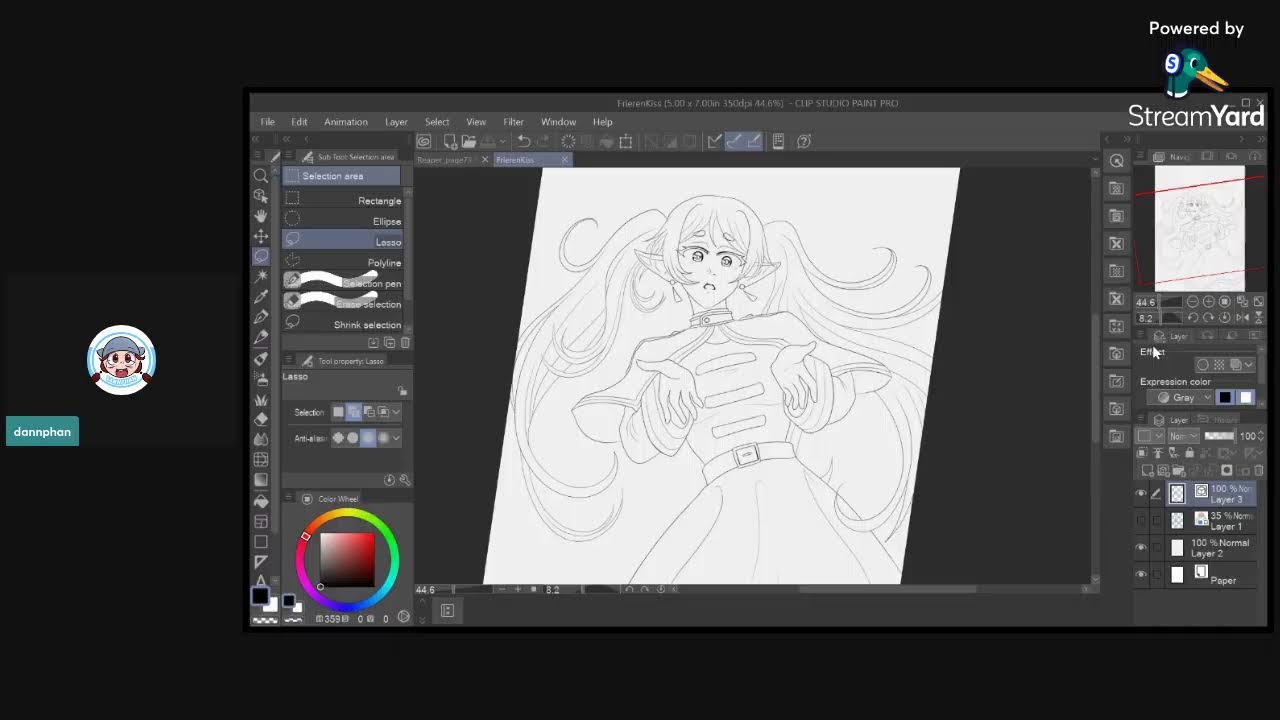Click the new raster layer icon
This screenshot has height=720, width=1280.
coord(1148,471)
